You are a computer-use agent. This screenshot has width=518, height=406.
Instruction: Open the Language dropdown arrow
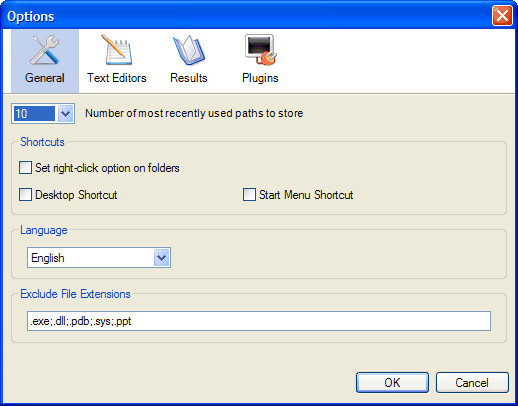pos(162,257)
